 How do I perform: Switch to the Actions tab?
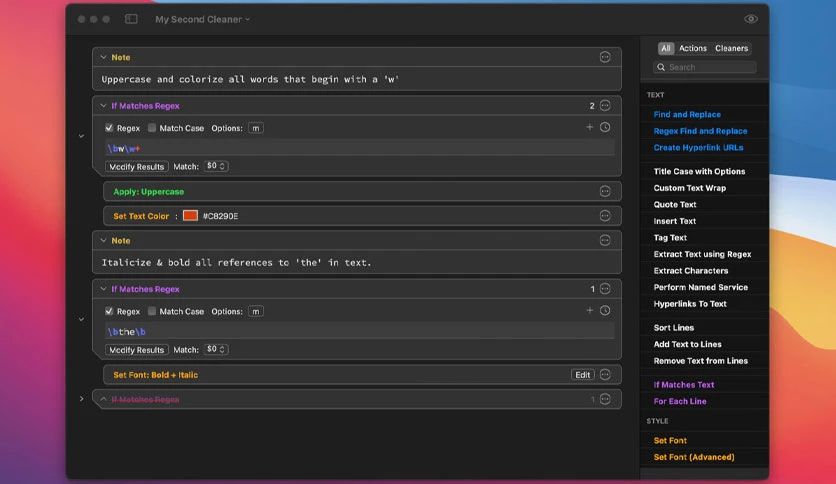[x=693, y=48]
